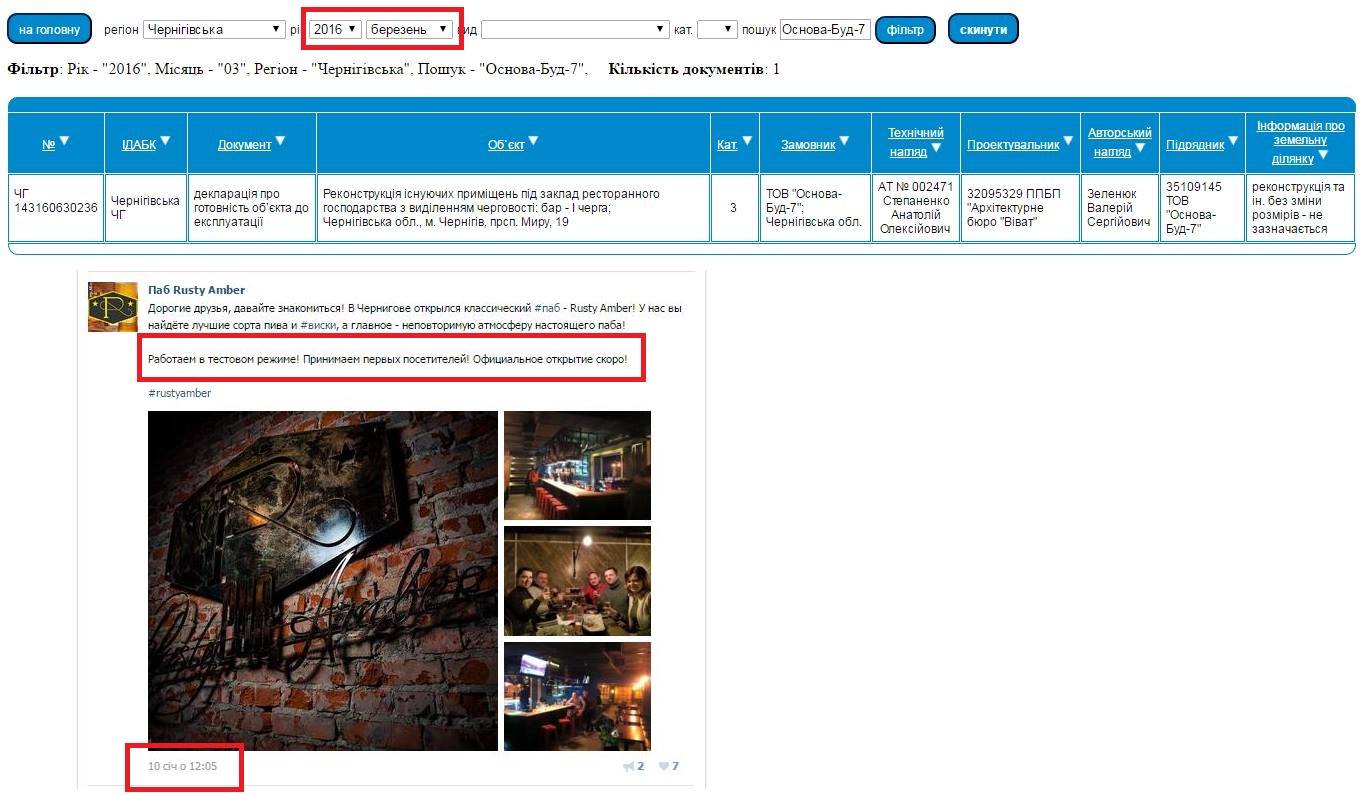Viewport: 1362px width, 796px height.
Task: Click the пошук search input field
Action: coord(824,30)
